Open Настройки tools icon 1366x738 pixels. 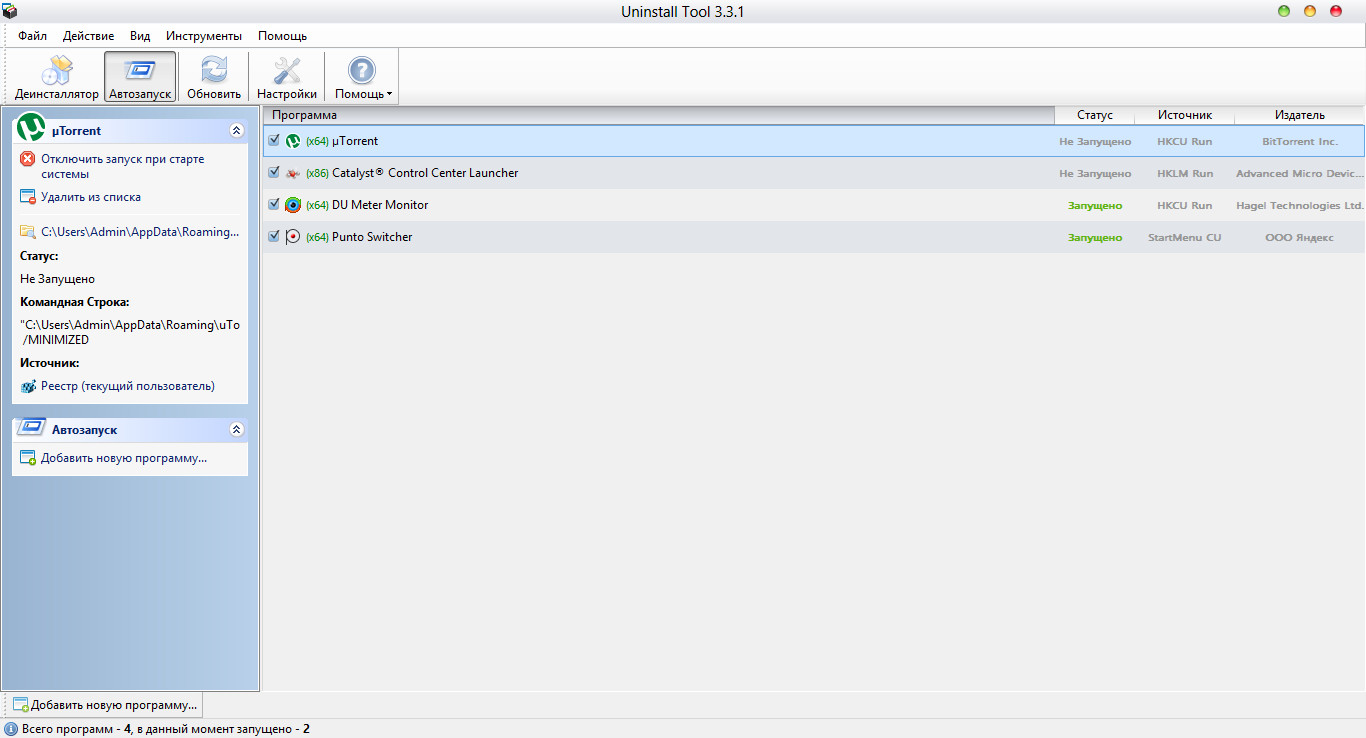287,72
